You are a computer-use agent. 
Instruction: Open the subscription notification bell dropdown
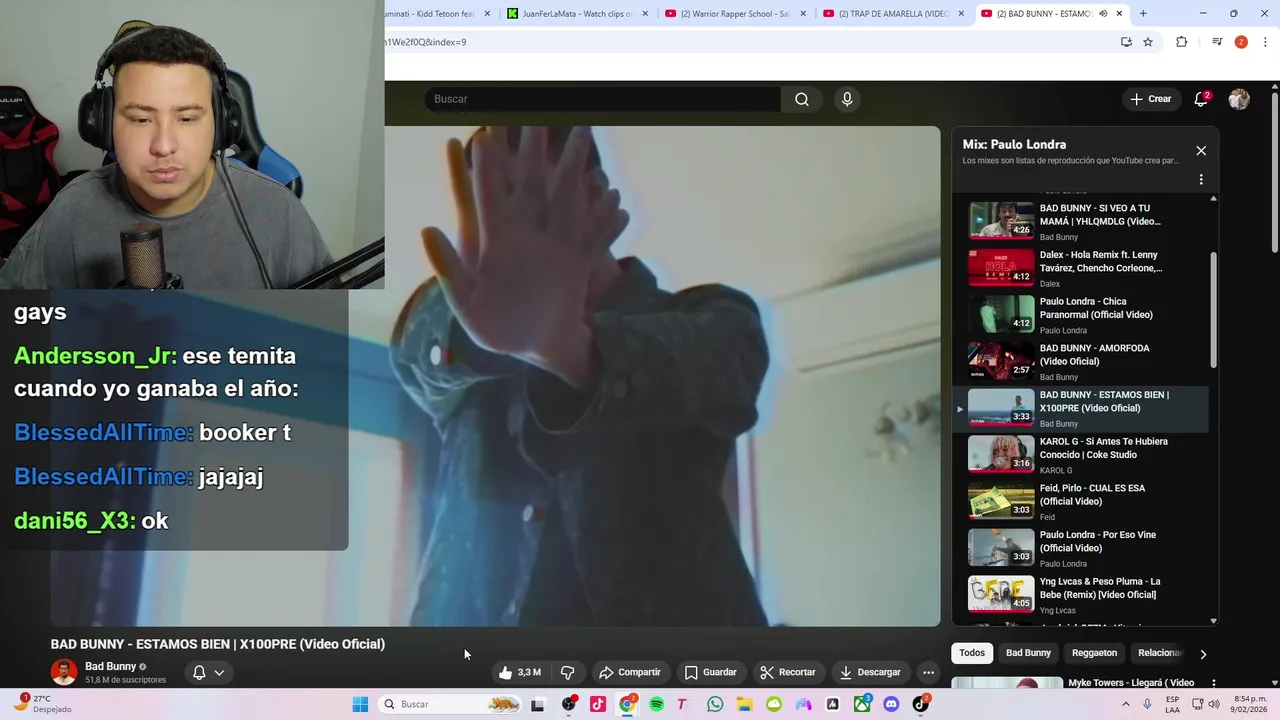point(208,672)
